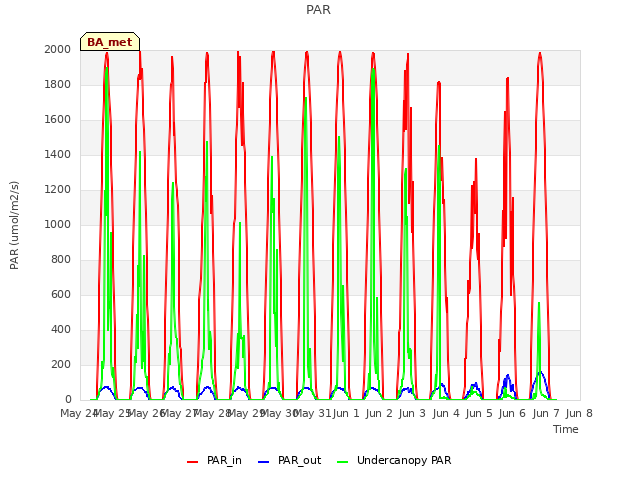Click the 1400 y-axis tick label
Screen dimensions: 640x480
click(x=58, y=154)
